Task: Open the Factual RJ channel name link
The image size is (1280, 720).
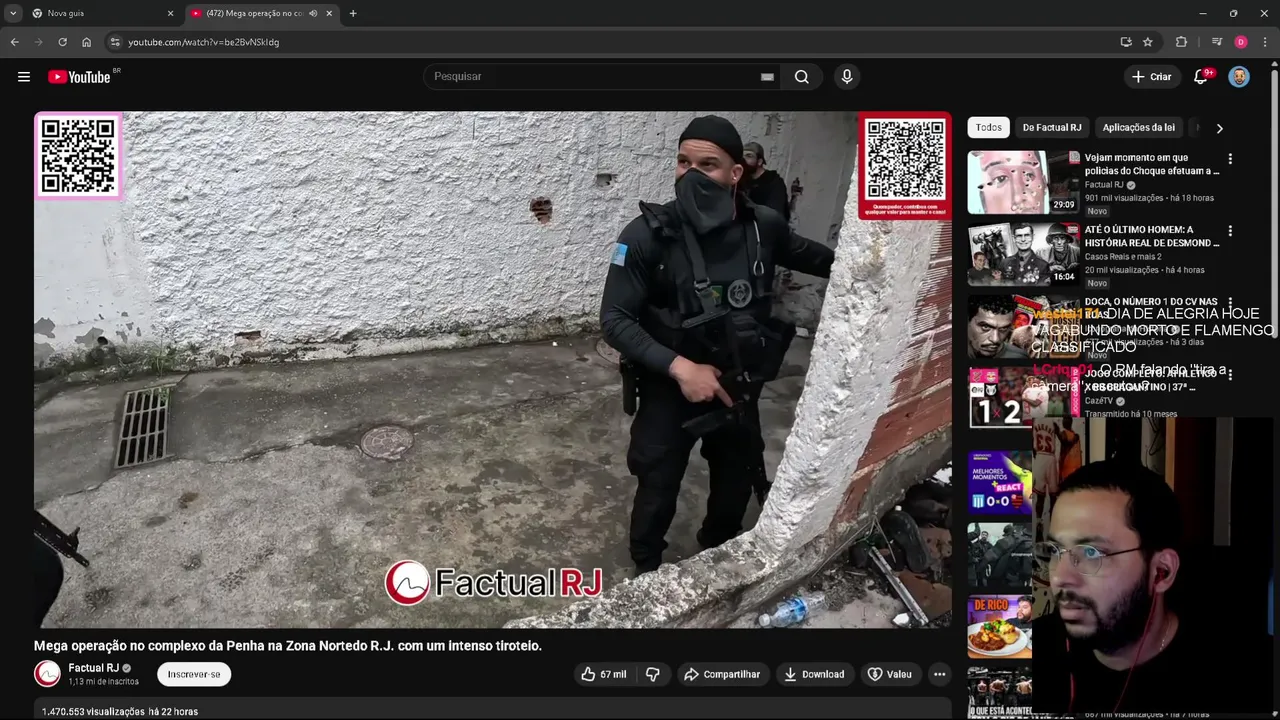Action: tap(93, 668)
